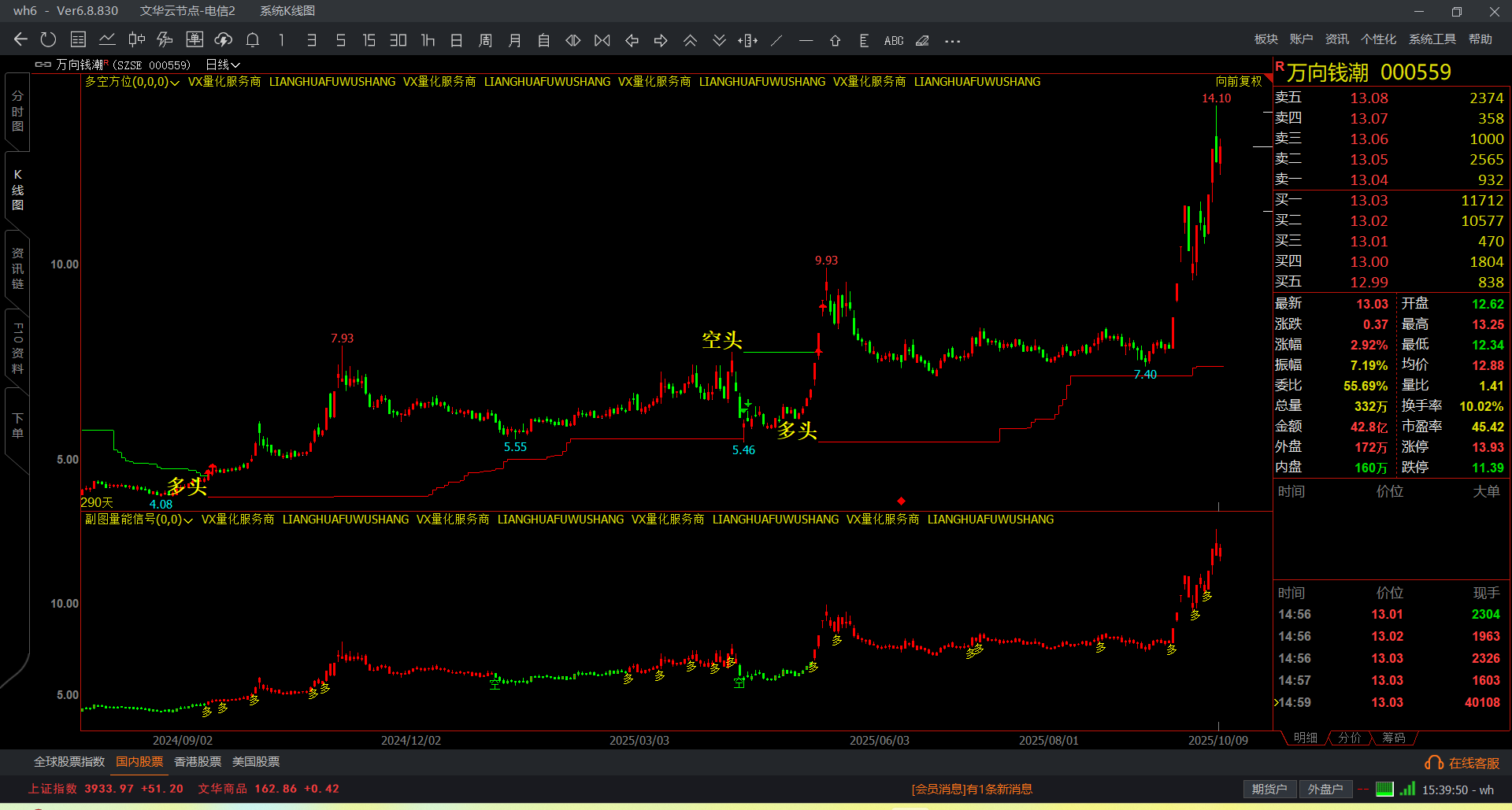Switch to 5-minute period

coord(341,40)
